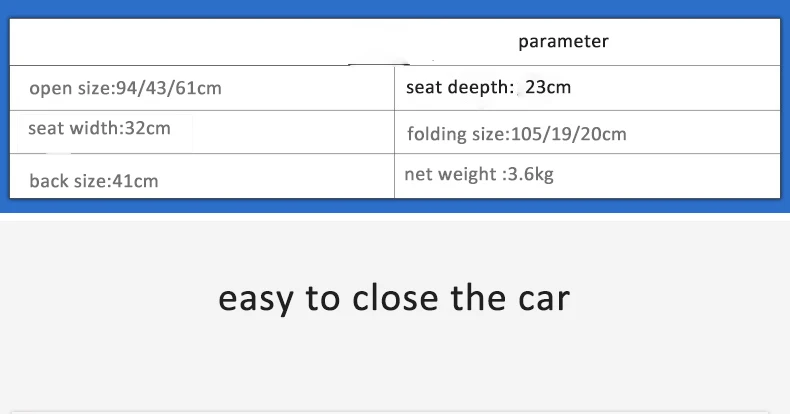Select the "folding size" label text
The height and width of the screenshot is (414, 790).
click(x=456, y=134)
